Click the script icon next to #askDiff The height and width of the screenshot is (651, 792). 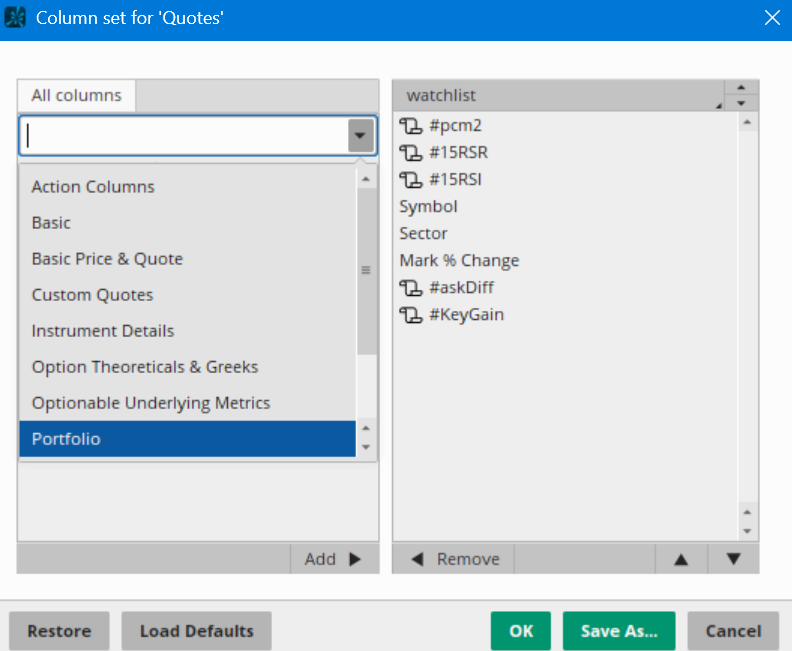coord(411,287)
